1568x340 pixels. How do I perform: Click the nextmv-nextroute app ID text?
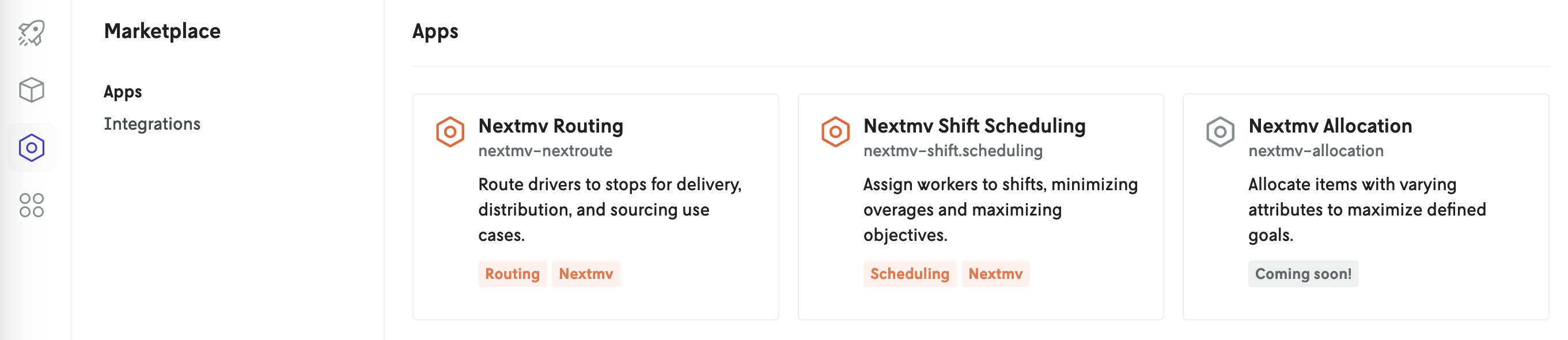click(x=545, y=150)
